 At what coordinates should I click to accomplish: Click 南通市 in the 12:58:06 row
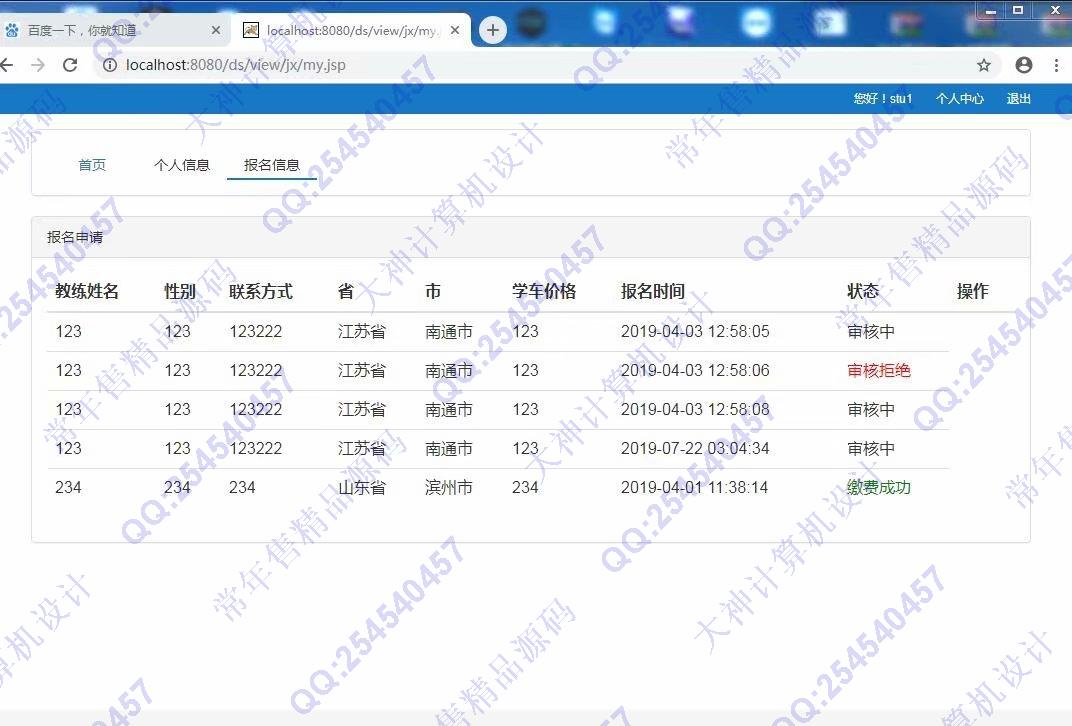(448, 371)
